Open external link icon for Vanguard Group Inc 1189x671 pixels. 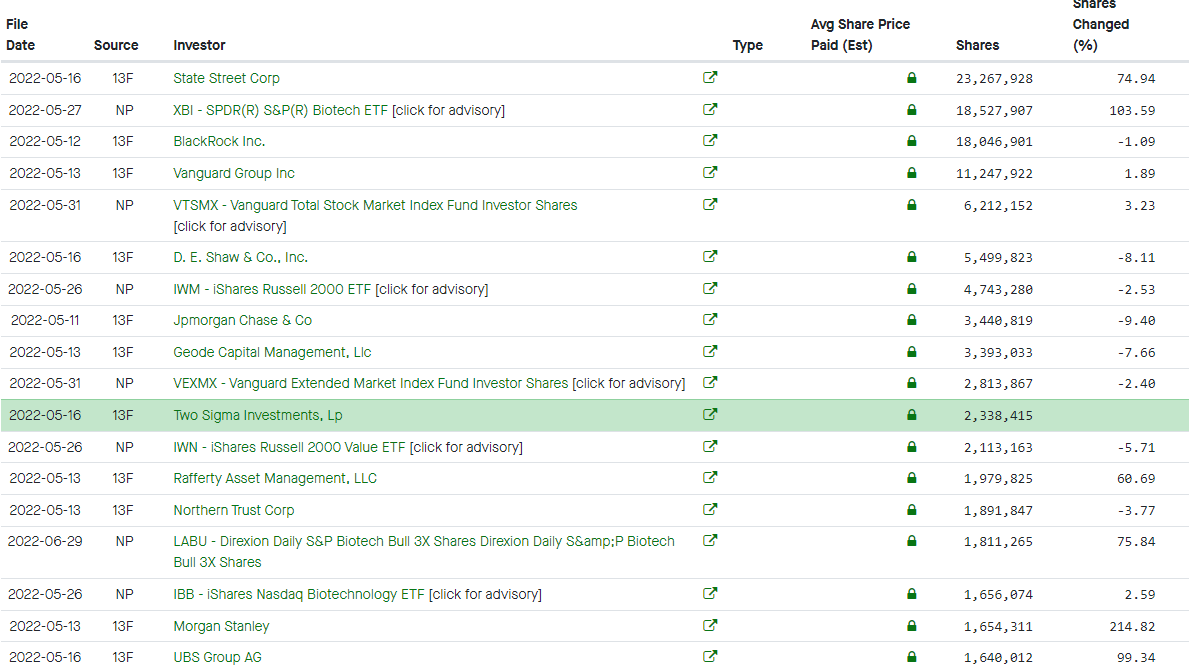coord(710,172)
